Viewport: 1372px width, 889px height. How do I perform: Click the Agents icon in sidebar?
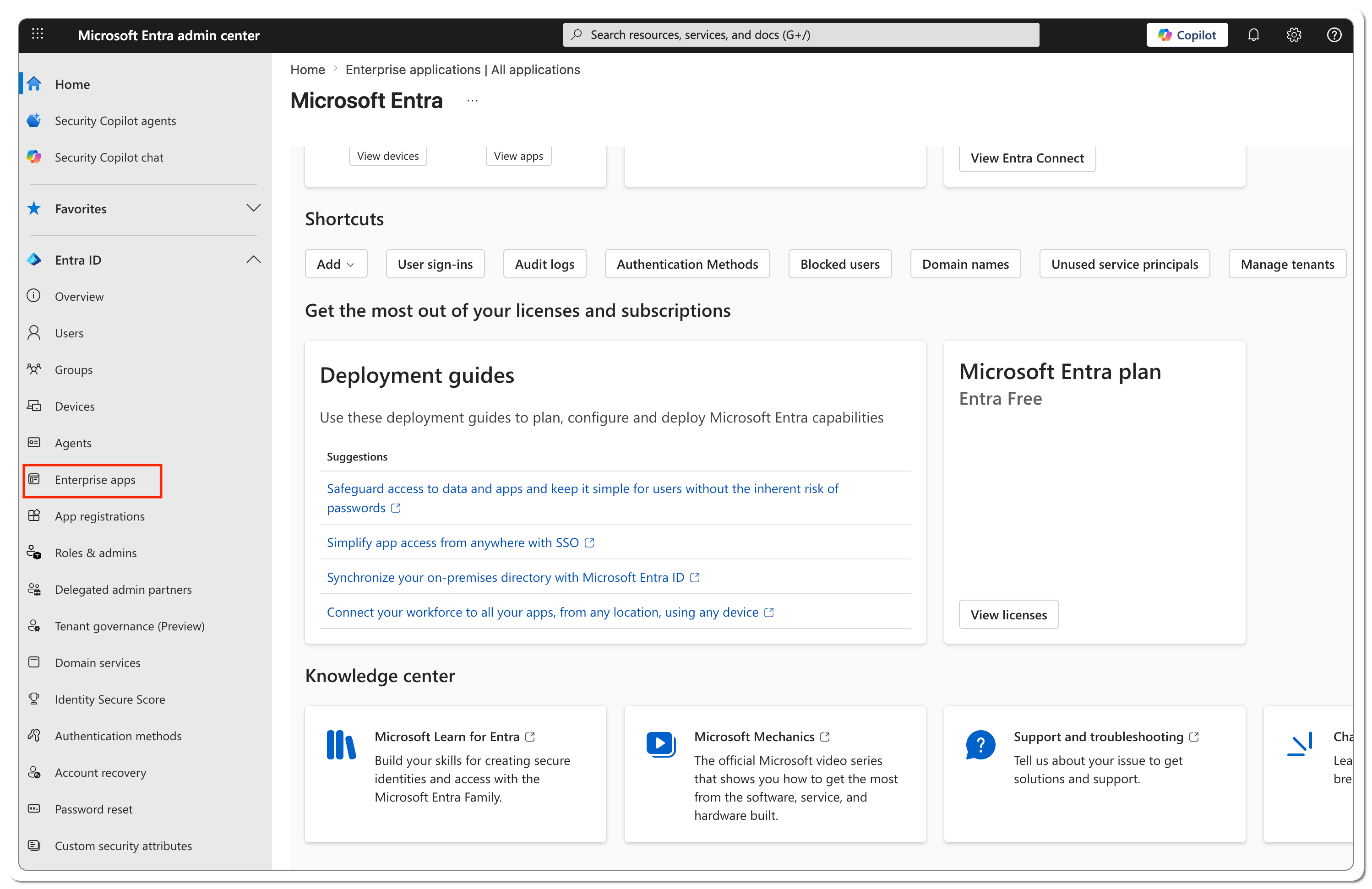(x=34, y=443)
